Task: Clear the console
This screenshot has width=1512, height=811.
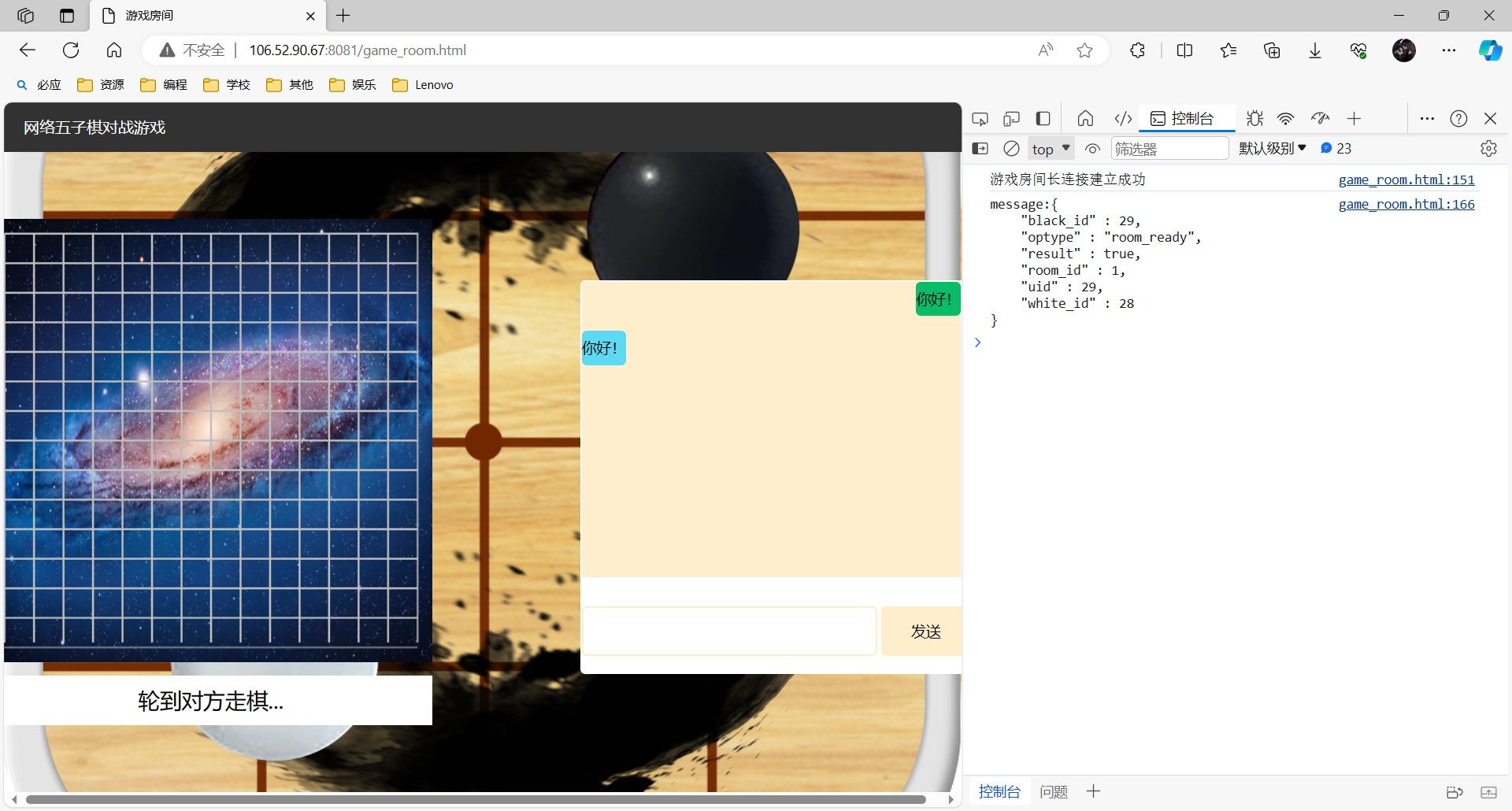Action: pyautogui.click(x=1012, y=149)
